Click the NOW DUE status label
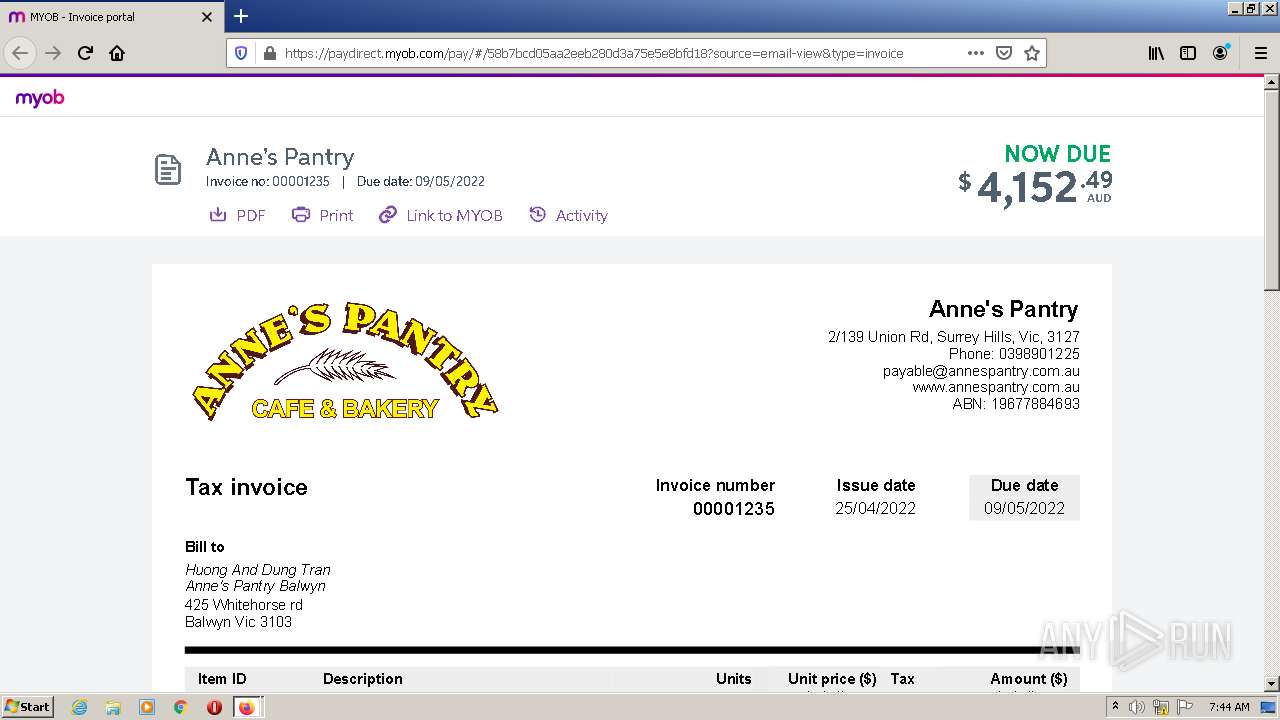This screenshot has width=1280, height=720. click(1057, 154)
